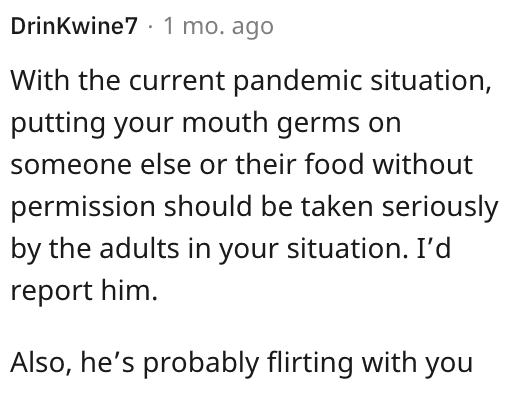Click the word "pandemic" in the comment
Image resolution: width=516 pixels, height=396 pixels.
point(297,81)
